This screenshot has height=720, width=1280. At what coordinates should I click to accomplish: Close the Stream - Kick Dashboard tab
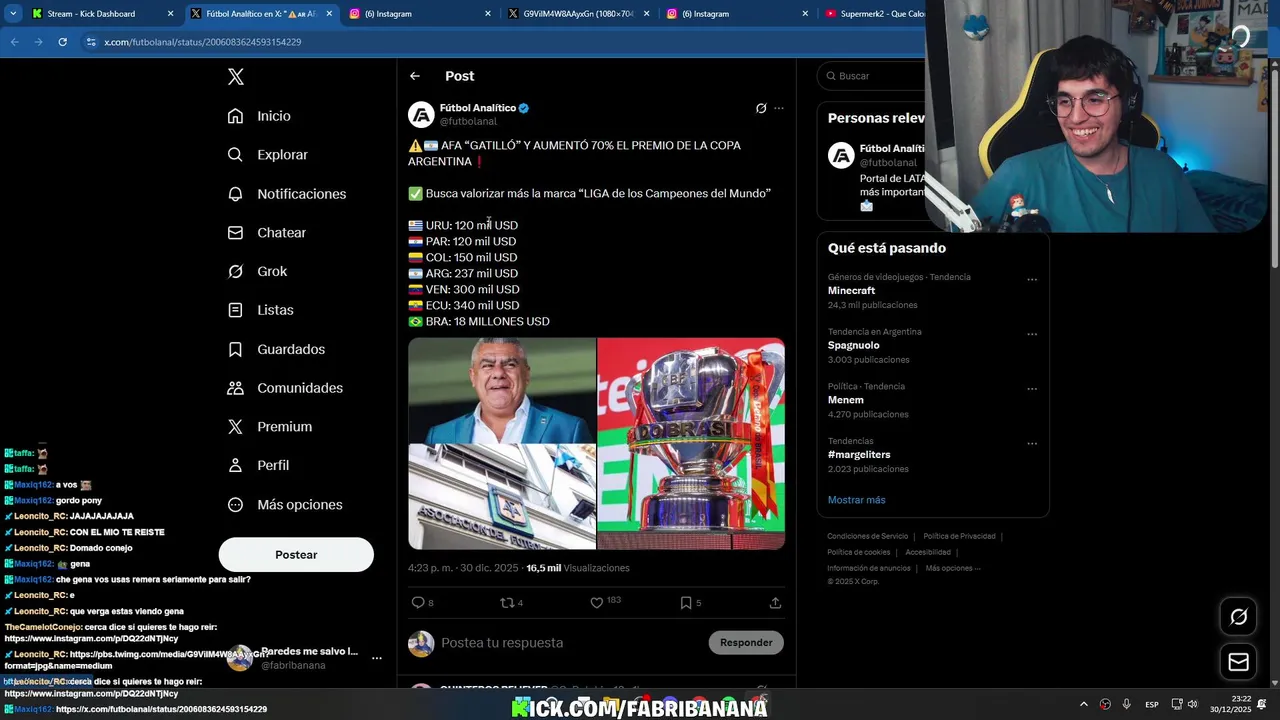tap(170, 14)
